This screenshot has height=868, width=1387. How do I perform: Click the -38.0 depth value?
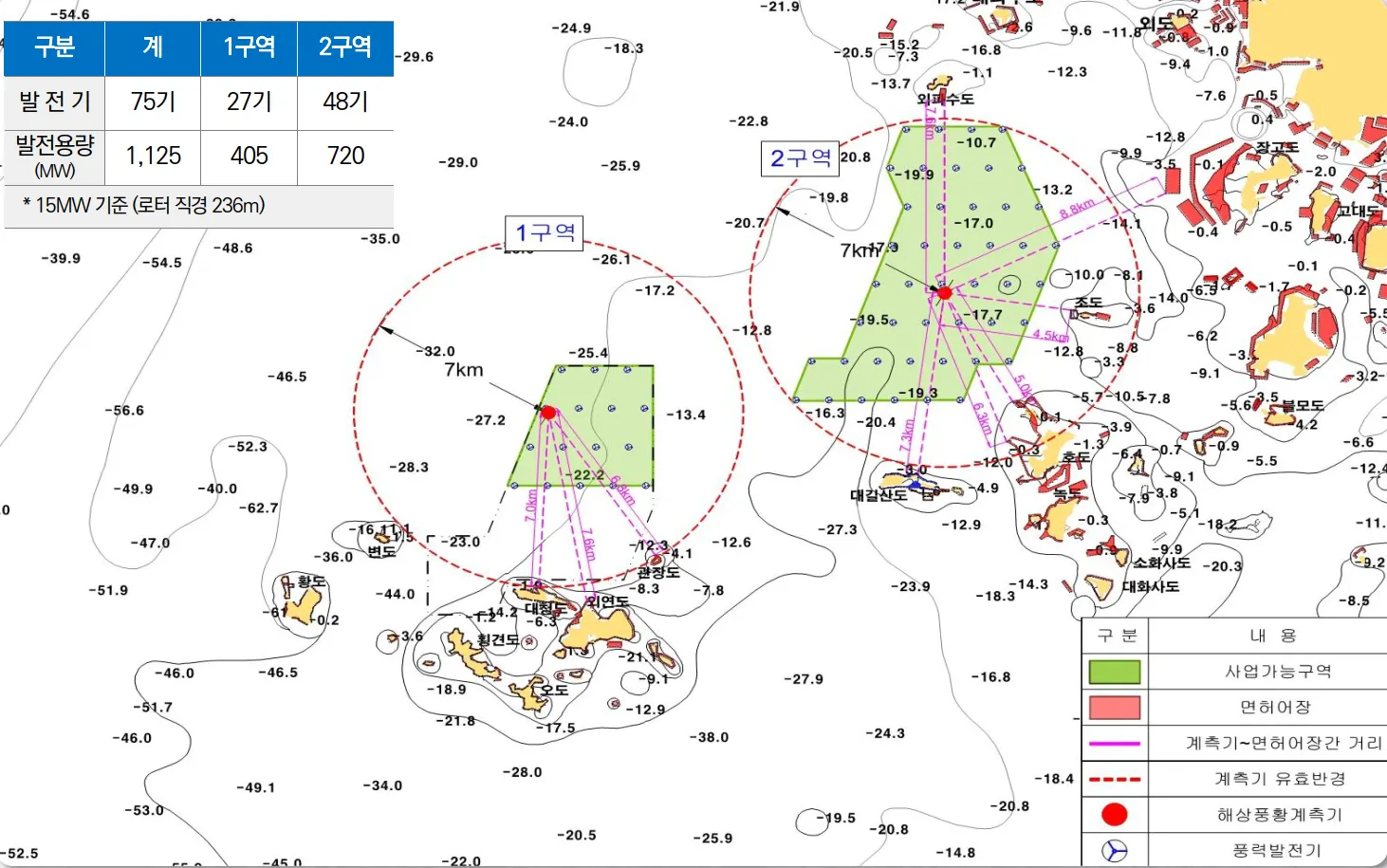point(709,737)
